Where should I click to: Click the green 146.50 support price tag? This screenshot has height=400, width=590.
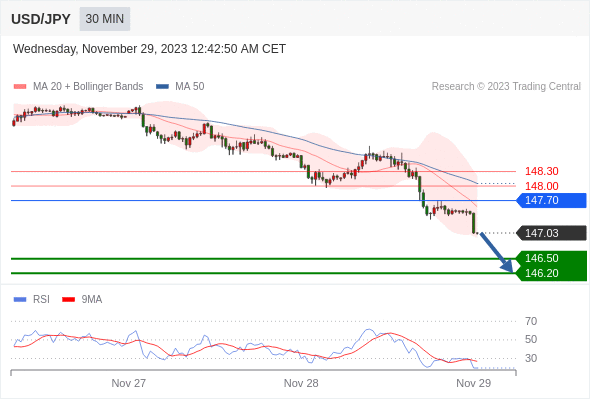click(x=551, y=259)
